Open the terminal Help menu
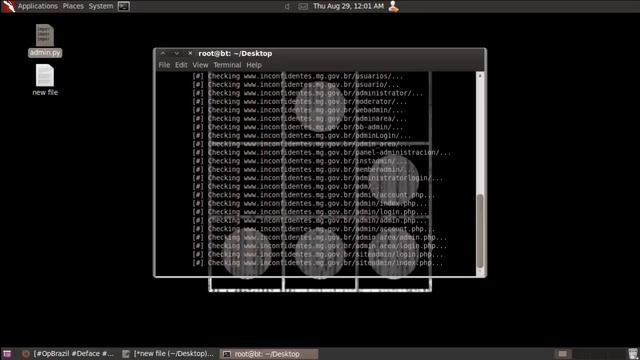 254,65
